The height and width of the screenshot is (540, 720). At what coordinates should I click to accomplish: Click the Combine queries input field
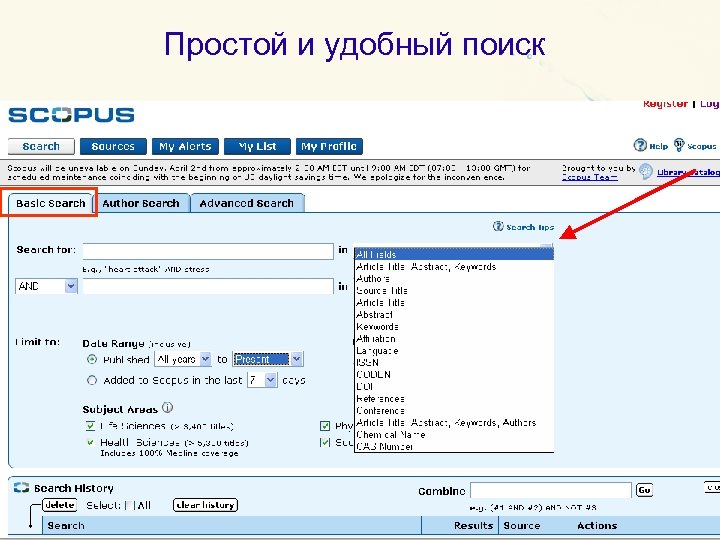pyautogui.click(x=551, y=490)
